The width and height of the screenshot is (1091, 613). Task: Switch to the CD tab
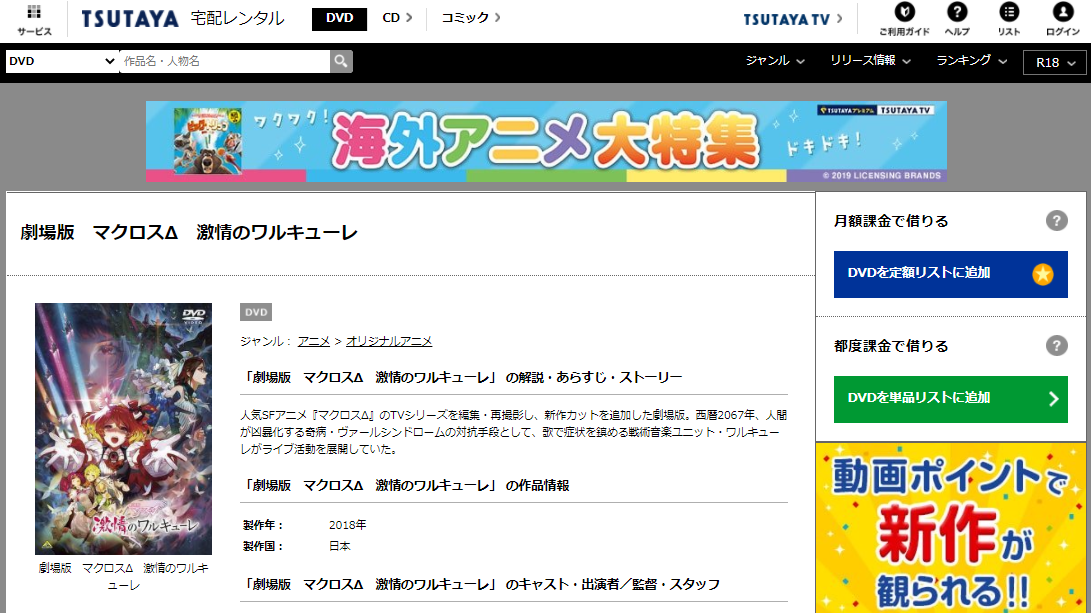pos(397,18)
